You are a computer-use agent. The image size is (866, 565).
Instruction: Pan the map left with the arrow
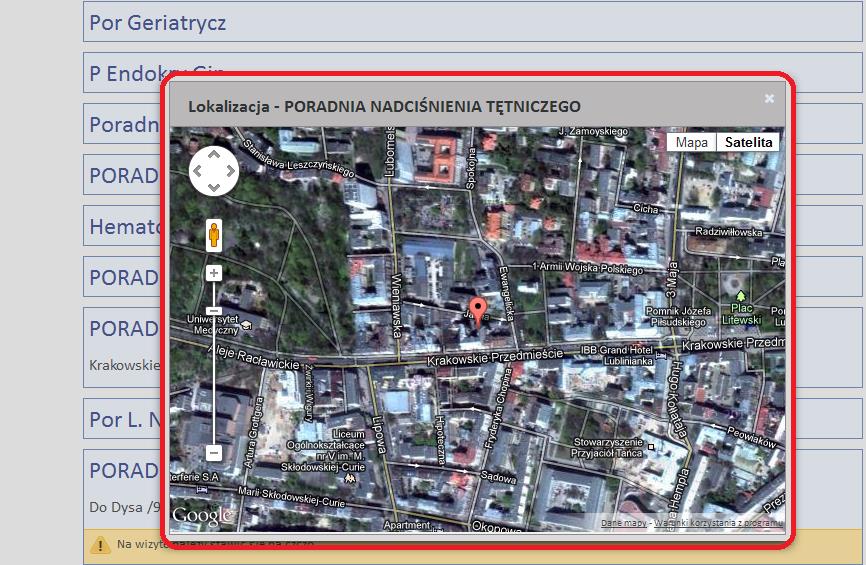(x=198, y=171)
